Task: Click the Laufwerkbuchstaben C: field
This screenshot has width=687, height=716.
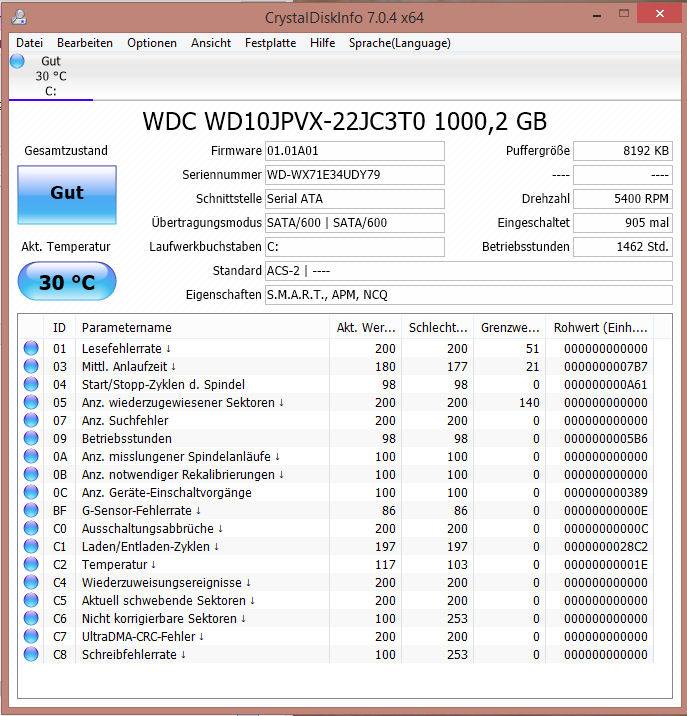Action: click(x=354, y=247)
